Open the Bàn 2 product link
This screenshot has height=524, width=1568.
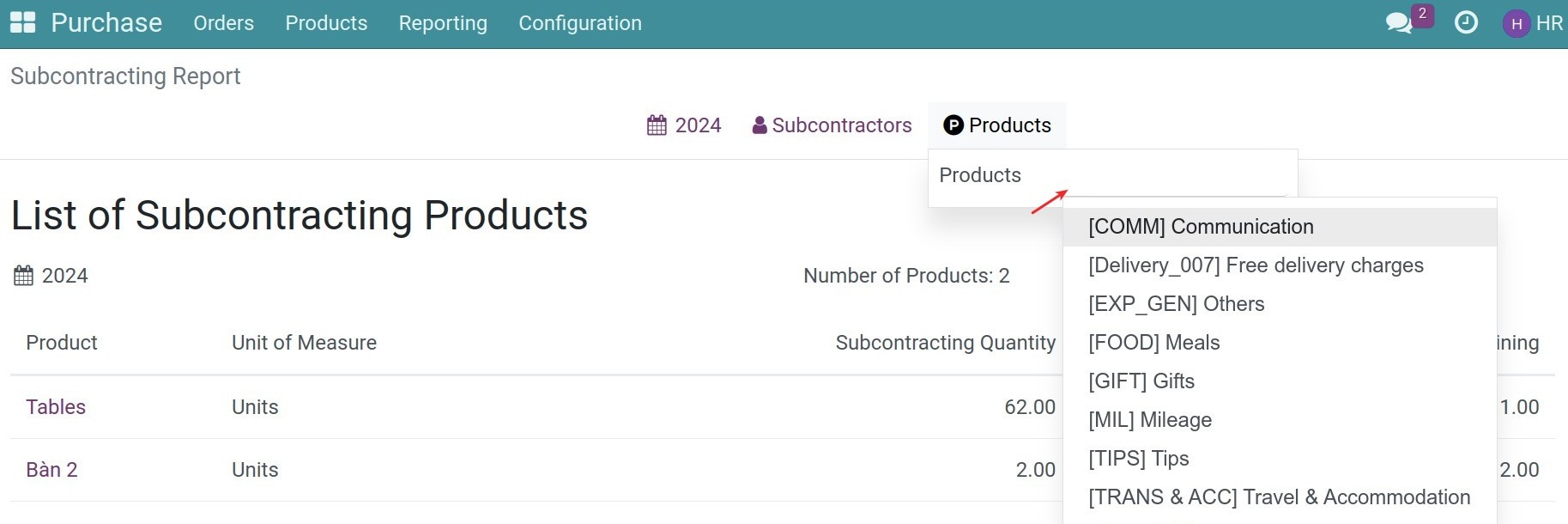pos(51,470)
